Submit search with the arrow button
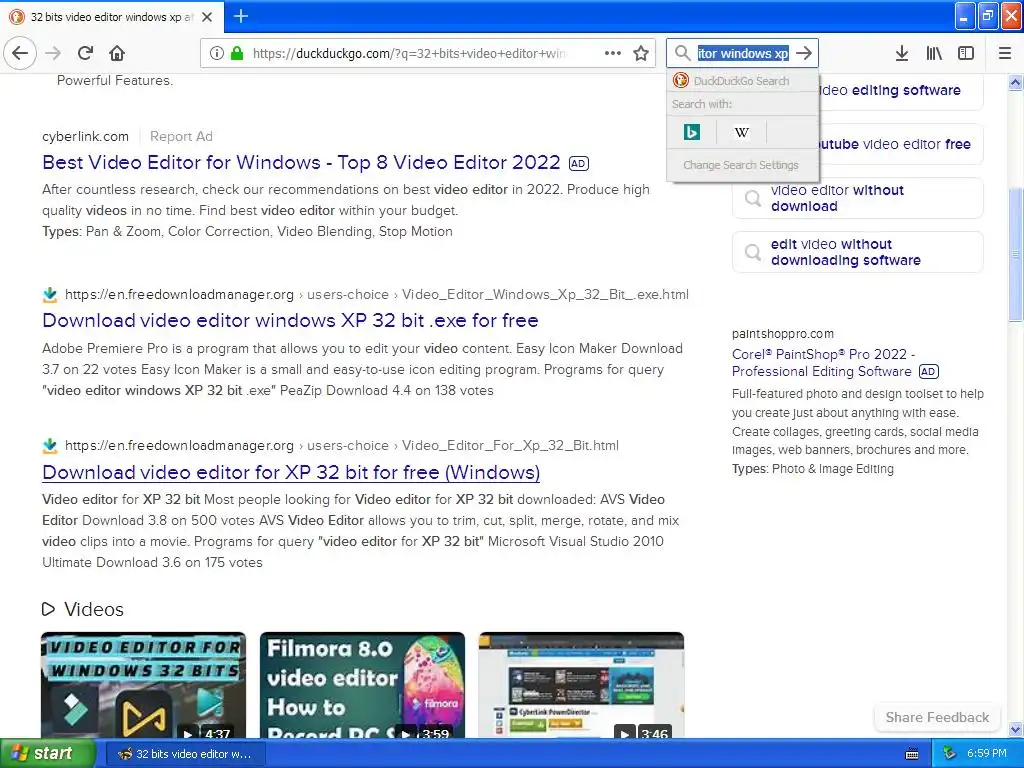1024x768 pixels. pos(804,53)
